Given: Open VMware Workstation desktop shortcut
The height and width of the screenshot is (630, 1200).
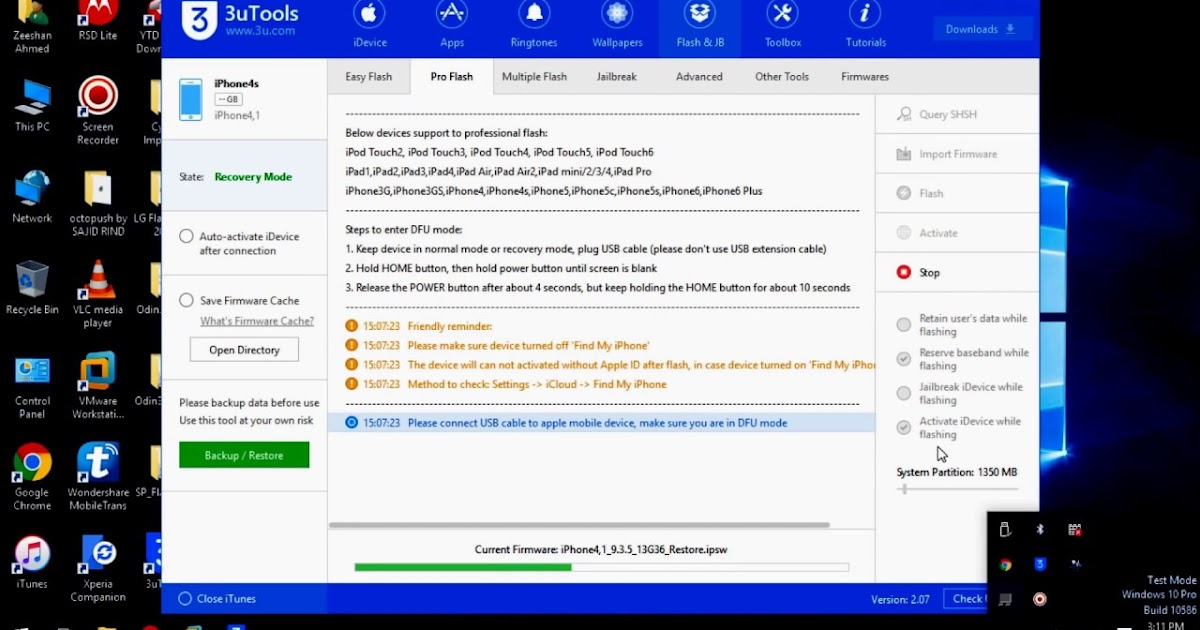Looking at the screenshot, I should (98, 386).
